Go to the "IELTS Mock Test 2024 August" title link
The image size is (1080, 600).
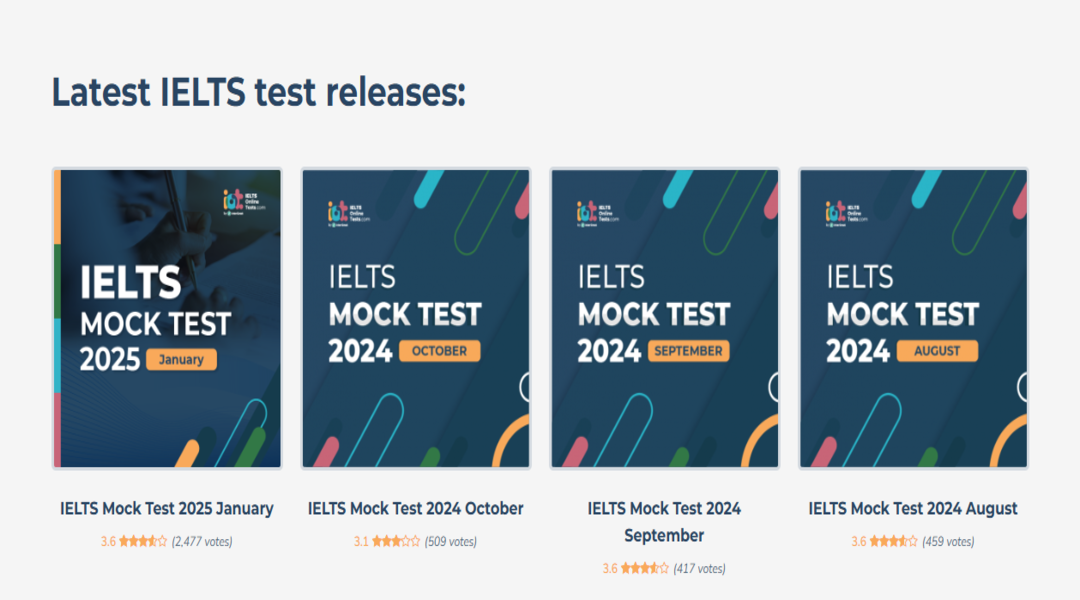912,508
